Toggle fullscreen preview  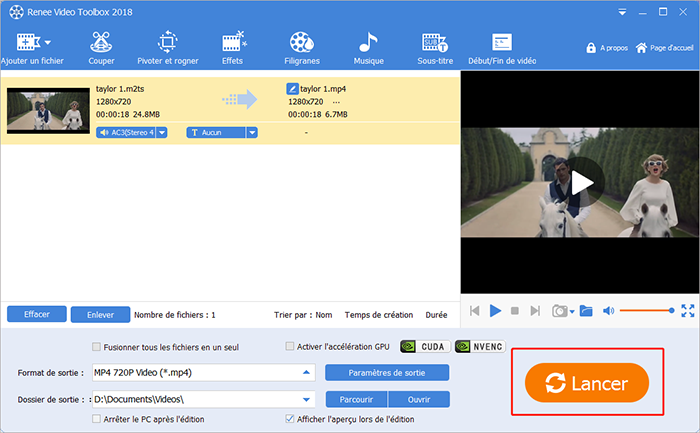pos(688,311)
